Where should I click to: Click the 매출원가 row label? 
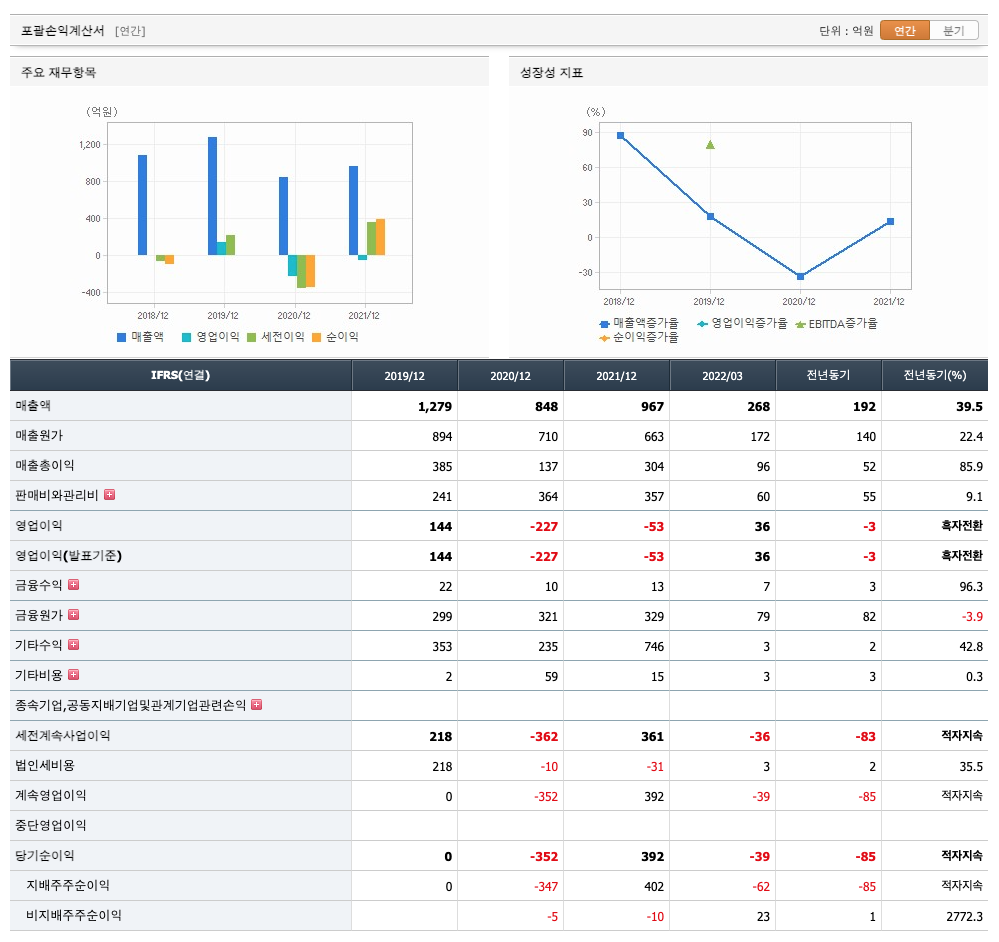[39, 436]
